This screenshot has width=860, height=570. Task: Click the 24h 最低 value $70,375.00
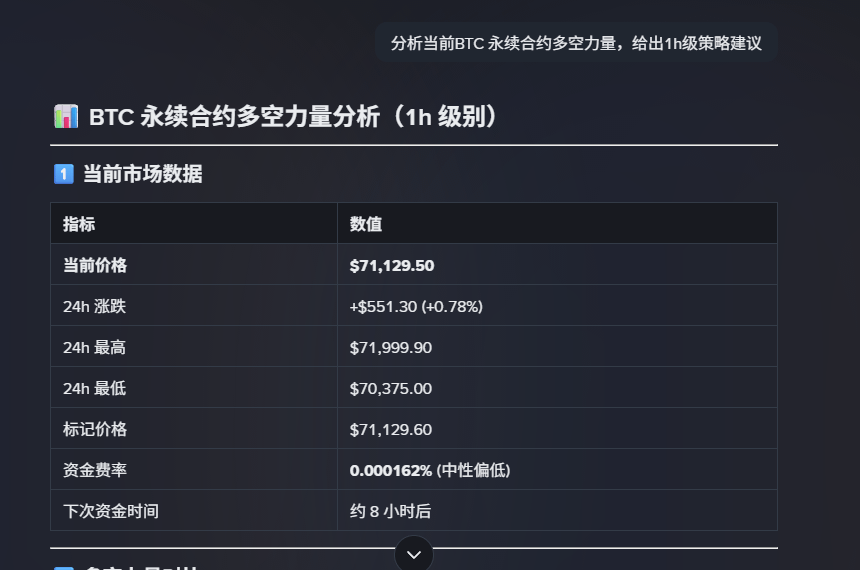point(391,388)
